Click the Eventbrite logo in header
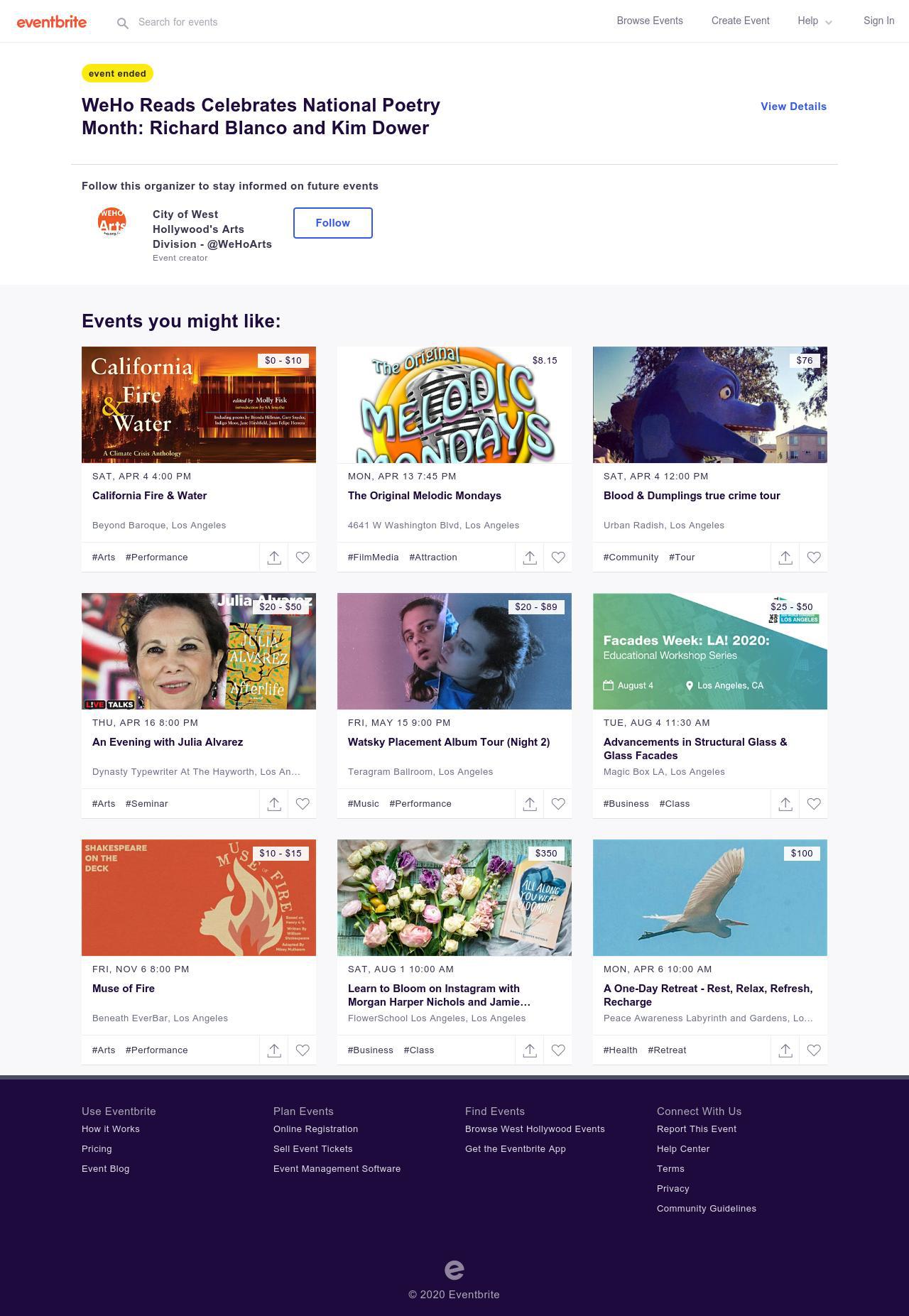 [x=52, y=22]
